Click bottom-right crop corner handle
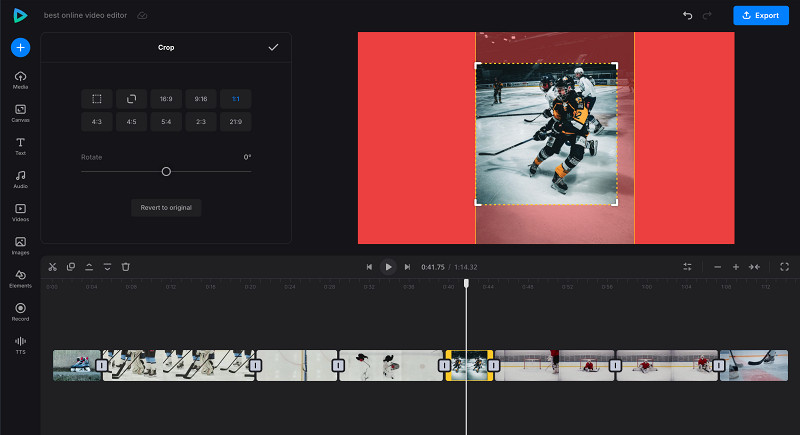This screenshot has height=435, width=800. point(615,202)
